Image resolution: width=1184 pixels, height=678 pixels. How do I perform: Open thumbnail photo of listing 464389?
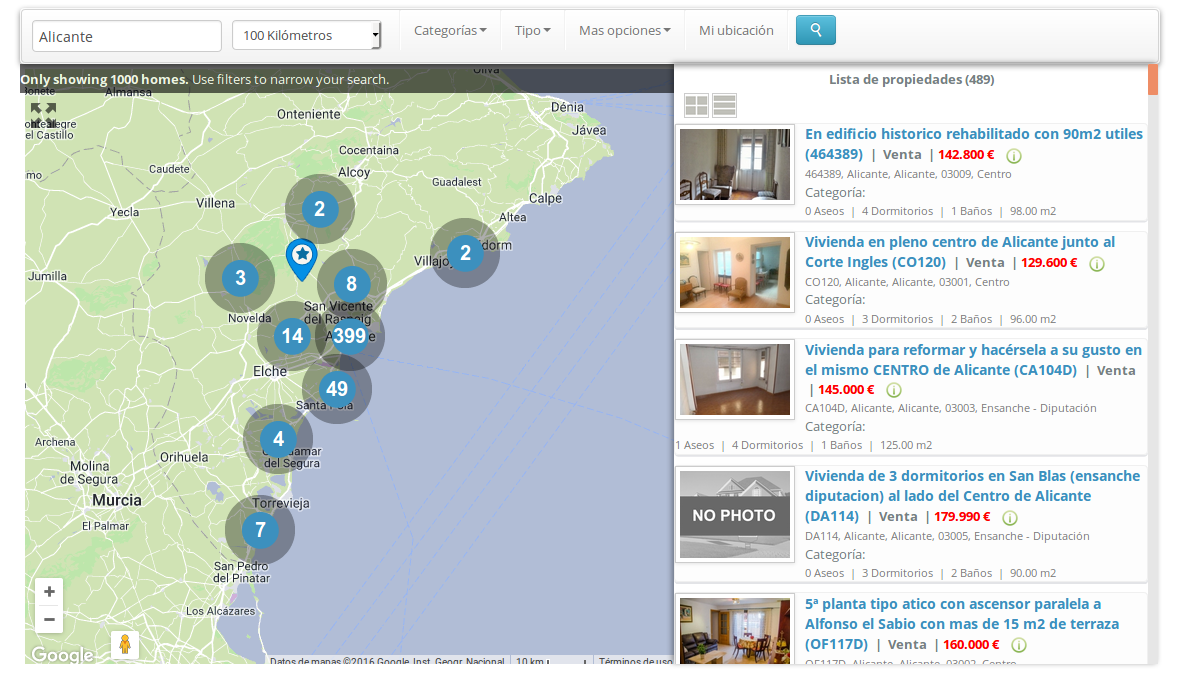tap(735, 164)
